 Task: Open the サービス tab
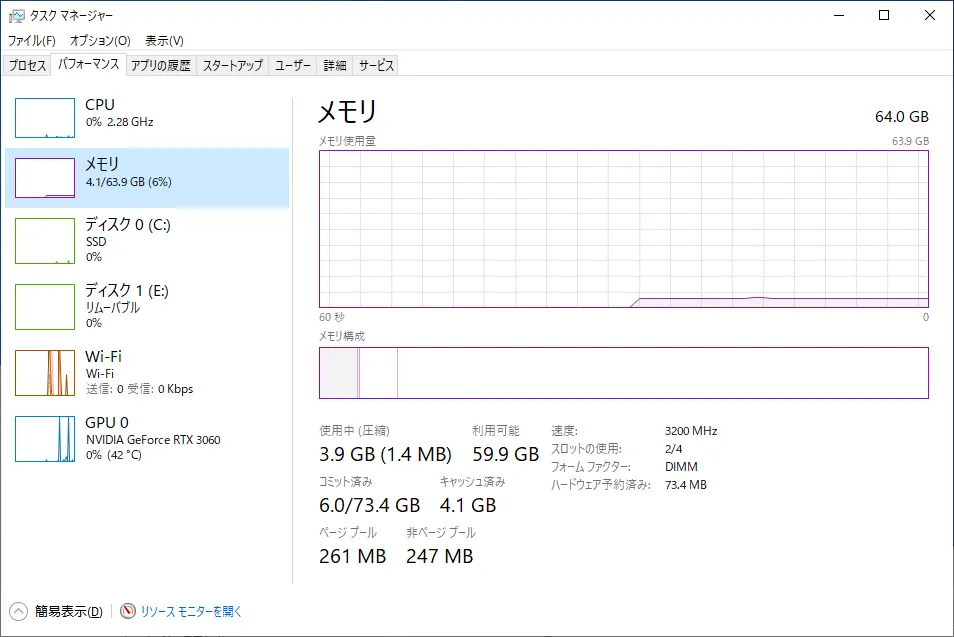click(375, 64)
